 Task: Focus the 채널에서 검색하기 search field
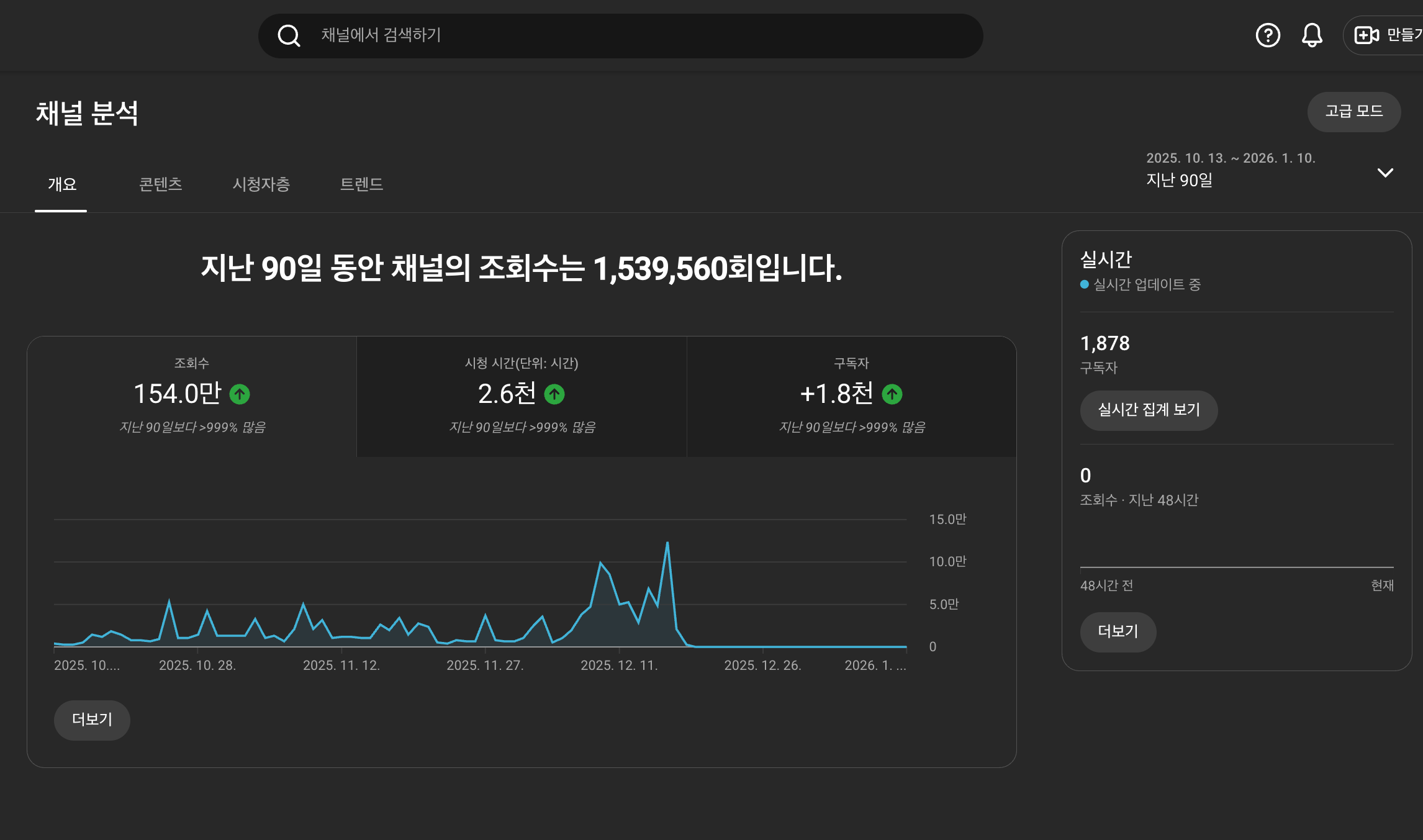[621, 35]
